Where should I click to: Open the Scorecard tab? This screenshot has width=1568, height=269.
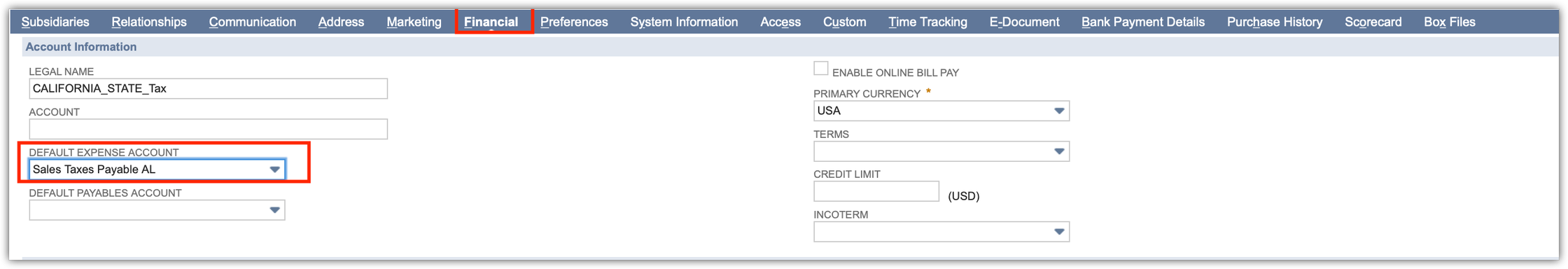click(1373, 22)
